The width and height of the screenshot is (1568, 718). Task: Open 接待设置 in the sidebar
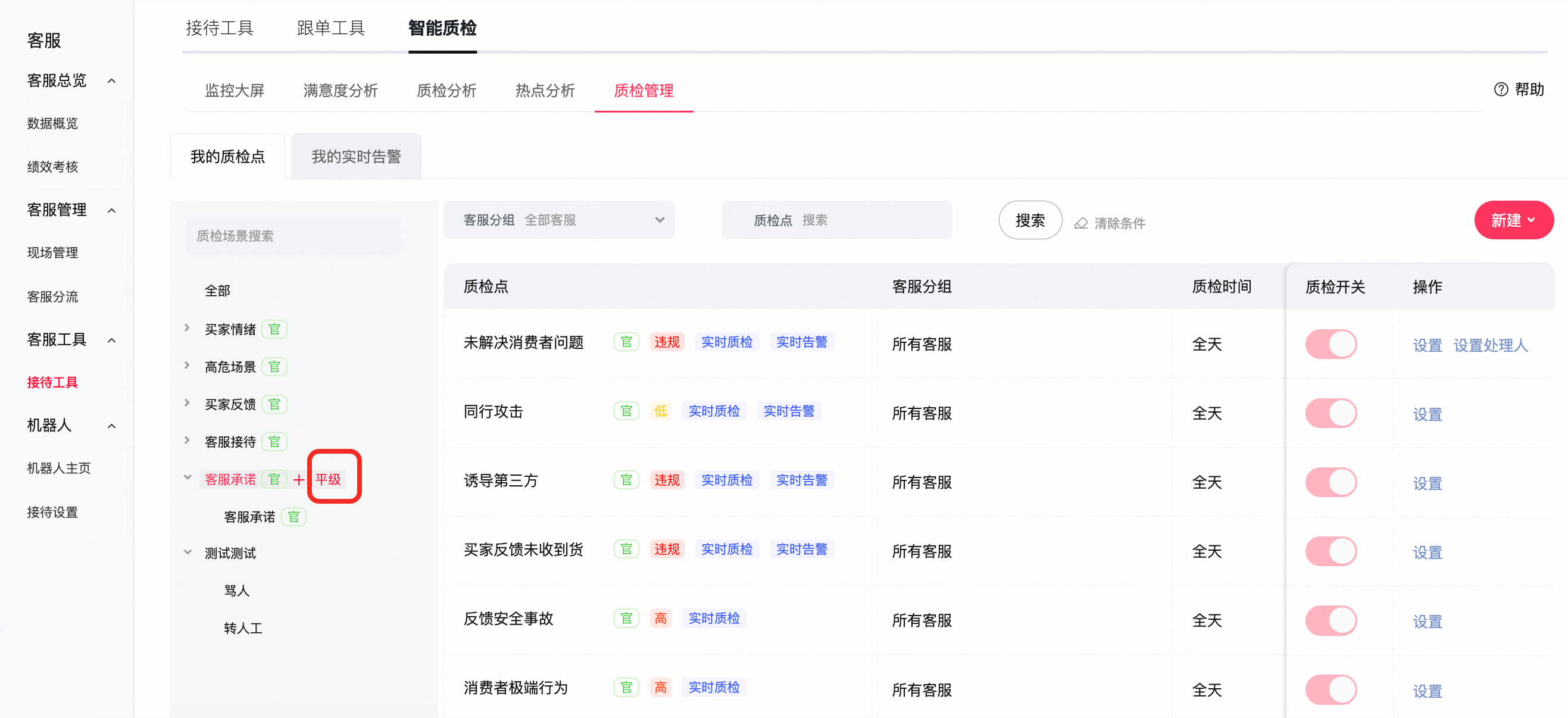tap(52, 512)
